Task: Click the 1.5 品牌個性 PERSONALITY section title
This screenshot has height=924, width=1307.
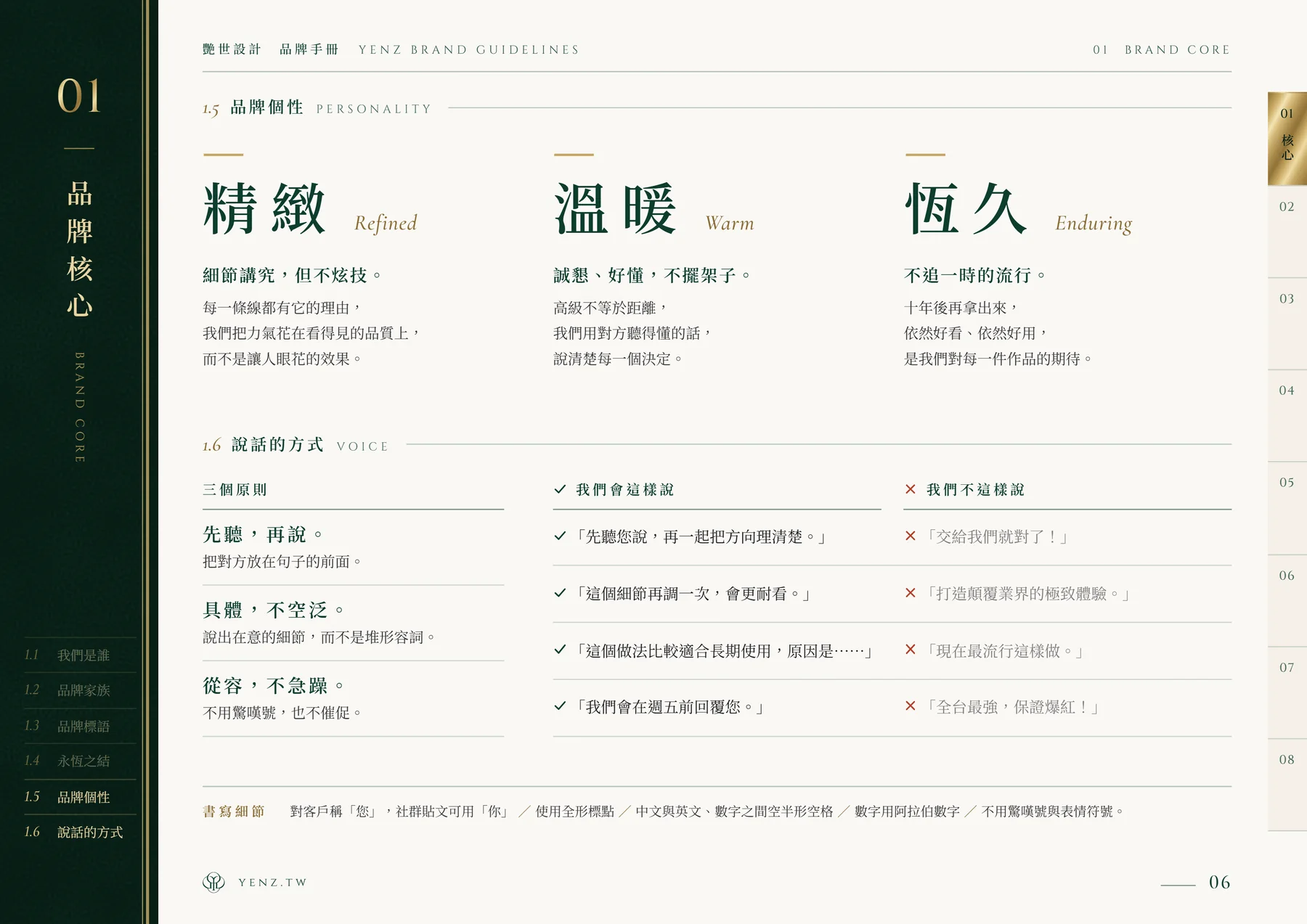Action: coord(317,107)
